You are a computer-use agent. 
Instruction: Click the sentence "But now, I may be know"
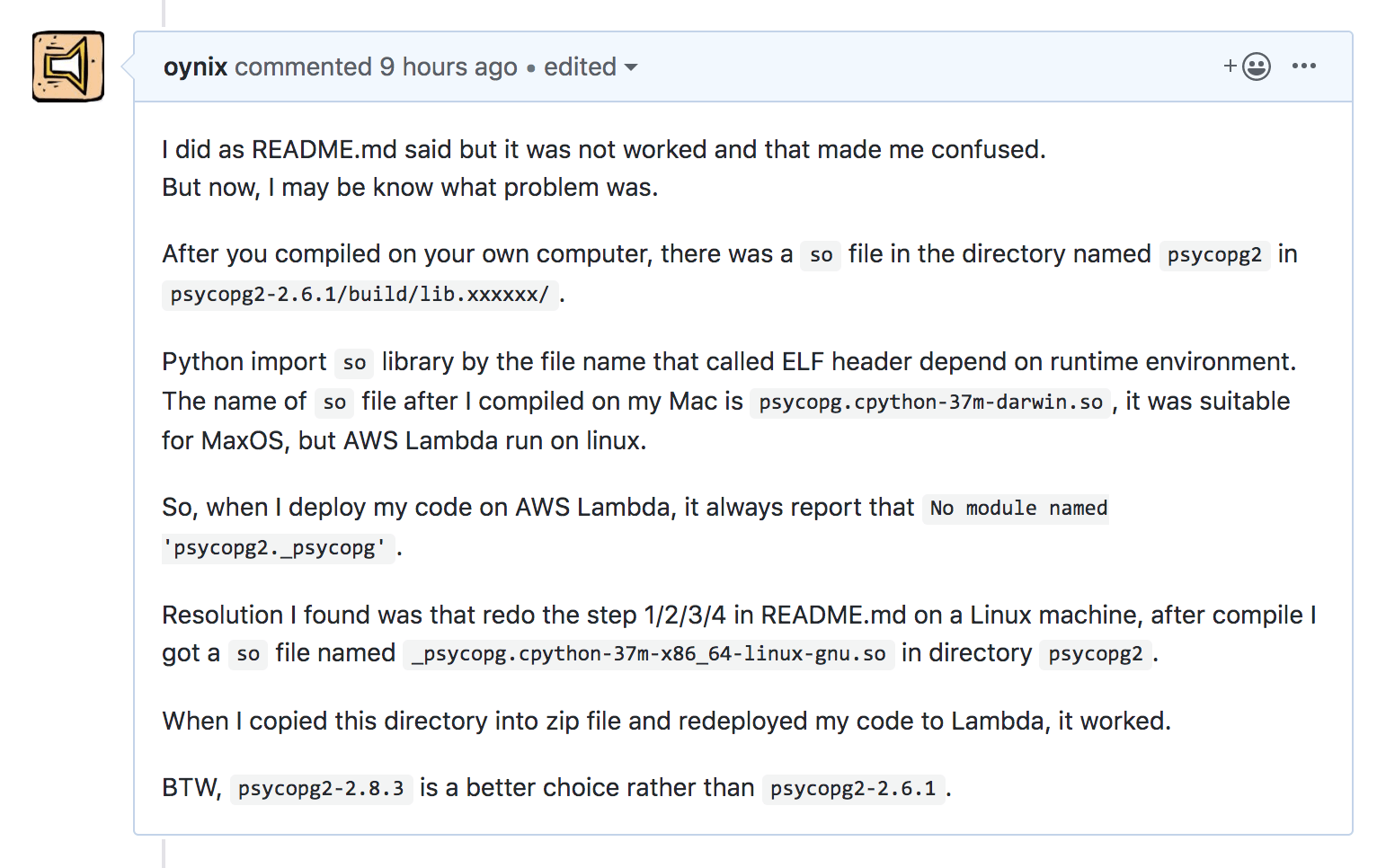click(410, 188)
